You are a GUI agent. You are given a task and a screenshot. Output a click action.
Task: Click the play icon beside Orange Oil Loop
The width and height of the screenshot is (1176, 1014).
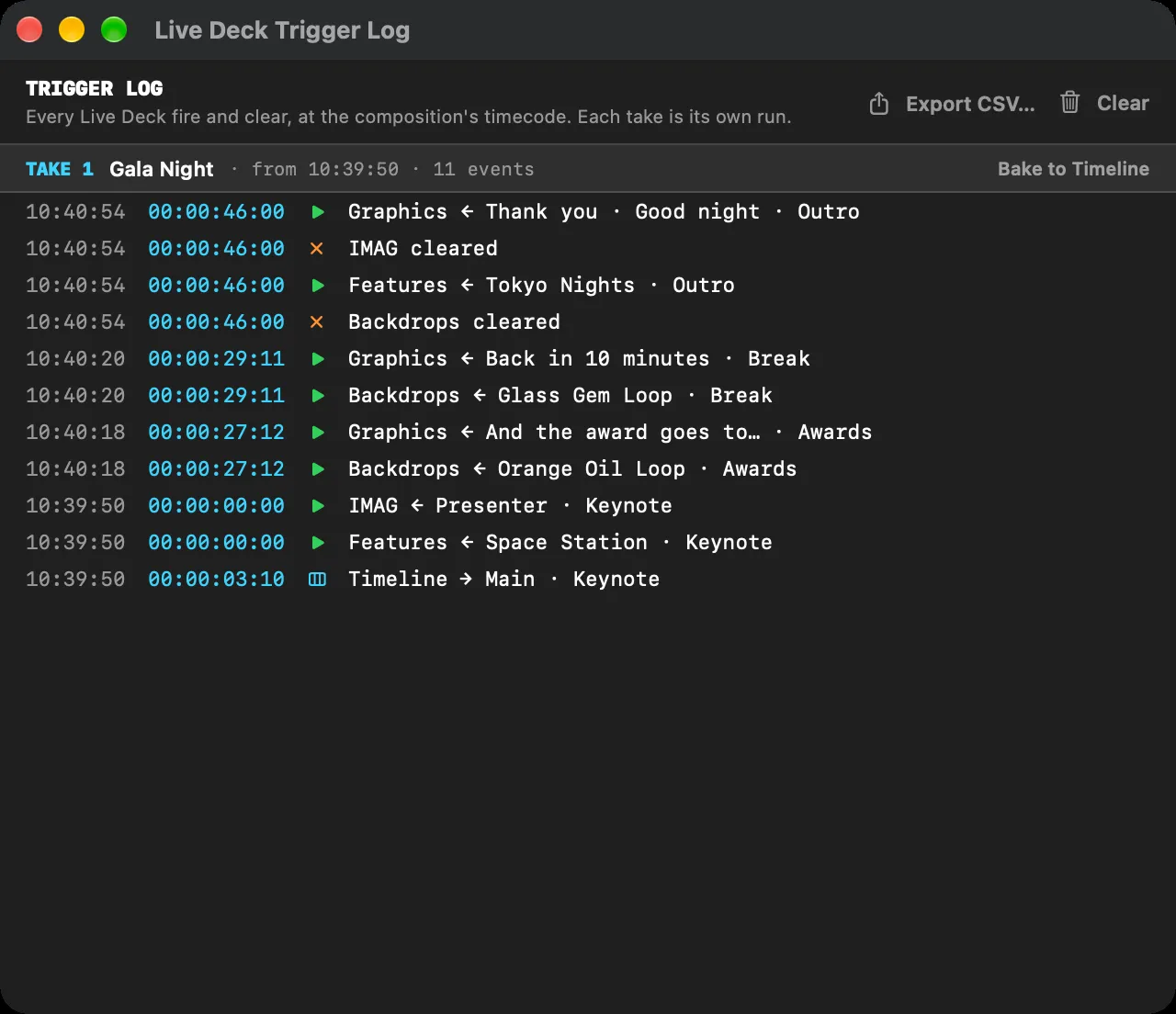point(318,469)
